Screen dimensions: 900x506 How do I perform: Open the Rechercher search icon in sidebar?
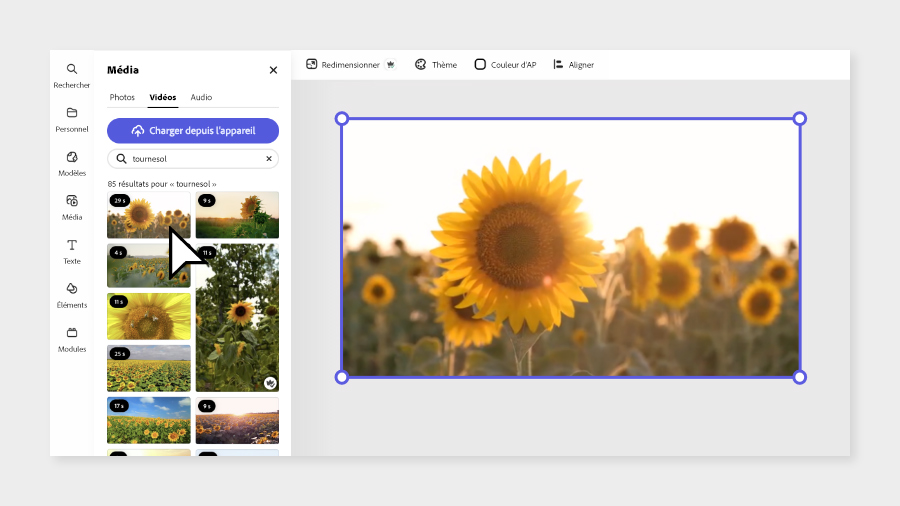(72, 76)
